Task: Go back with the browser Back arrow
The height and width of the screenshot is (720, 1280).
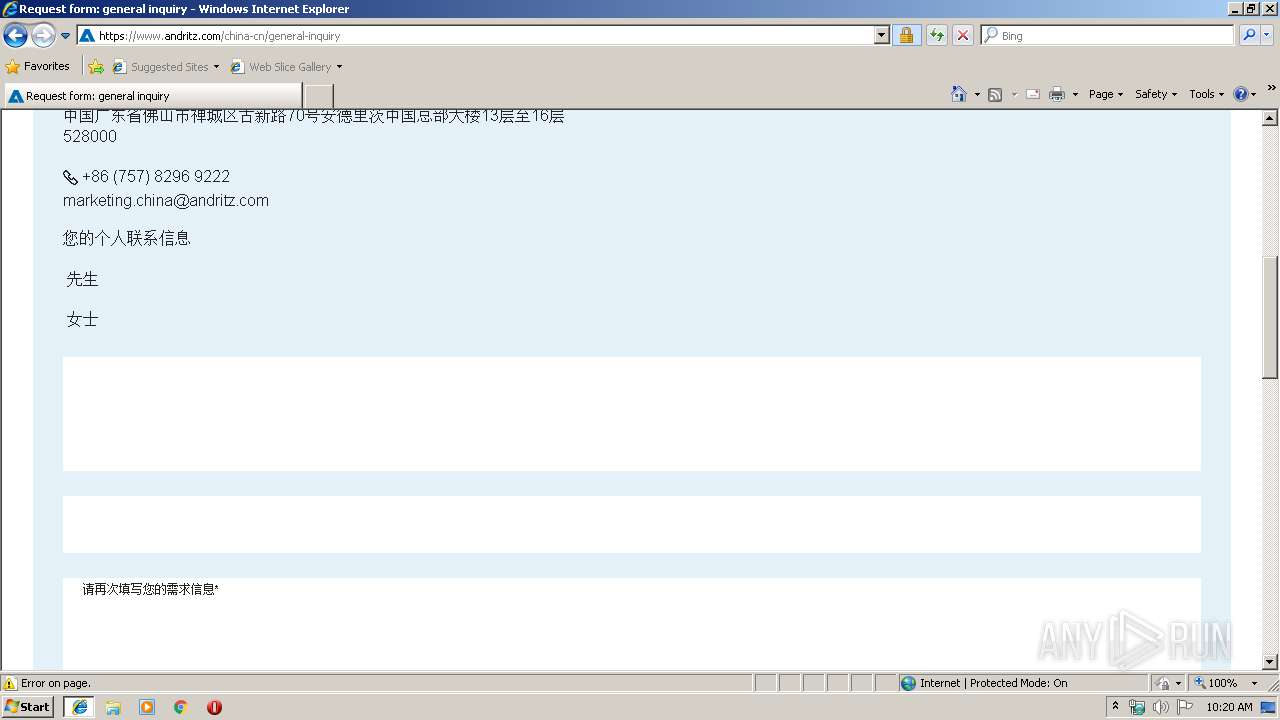Action: pyautogui.click(x=15, y=36)
